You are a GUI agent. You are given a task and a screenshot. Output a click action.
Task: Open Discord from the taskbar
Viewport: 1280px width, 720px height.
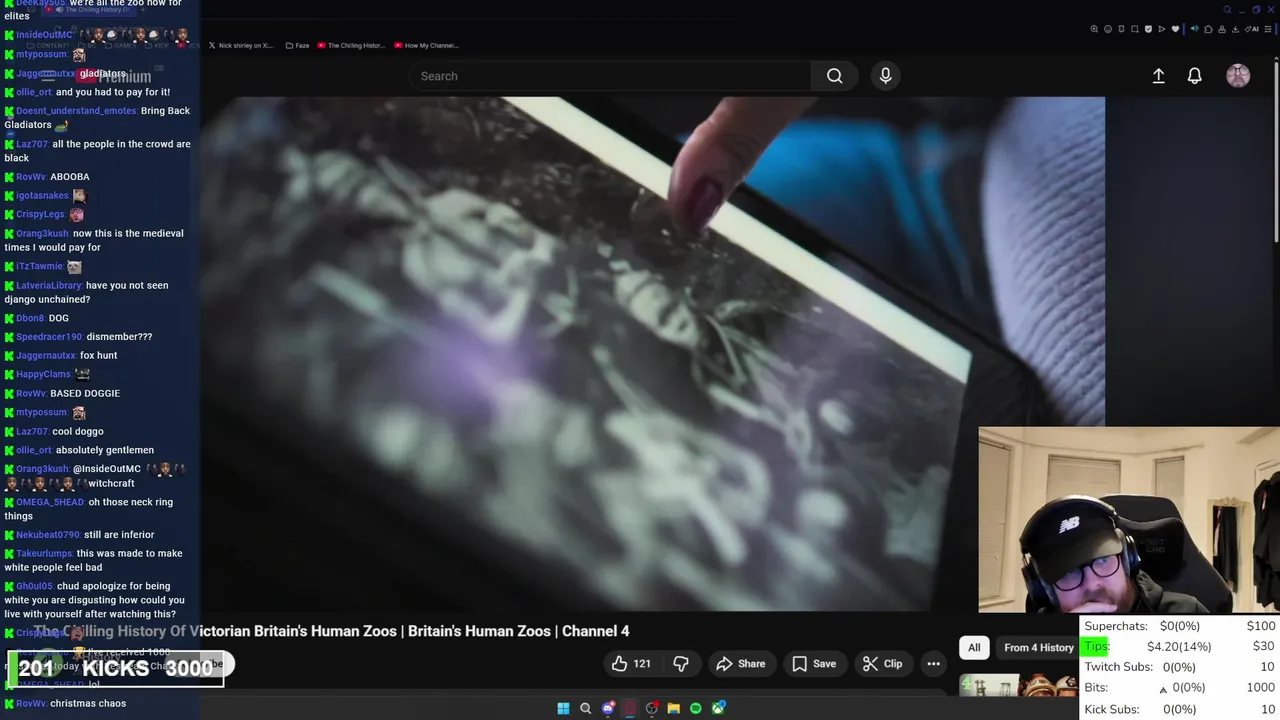pyautogui.click(x=608, y=708)
